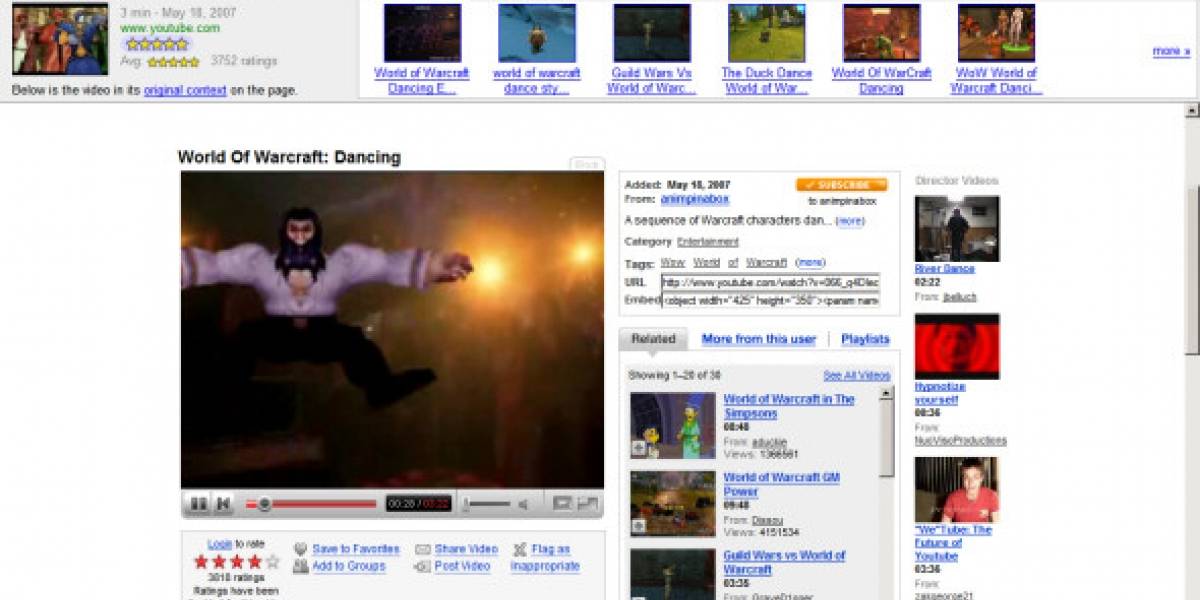
Task: Open the Share Video link
Action: (x=466, y=549)
